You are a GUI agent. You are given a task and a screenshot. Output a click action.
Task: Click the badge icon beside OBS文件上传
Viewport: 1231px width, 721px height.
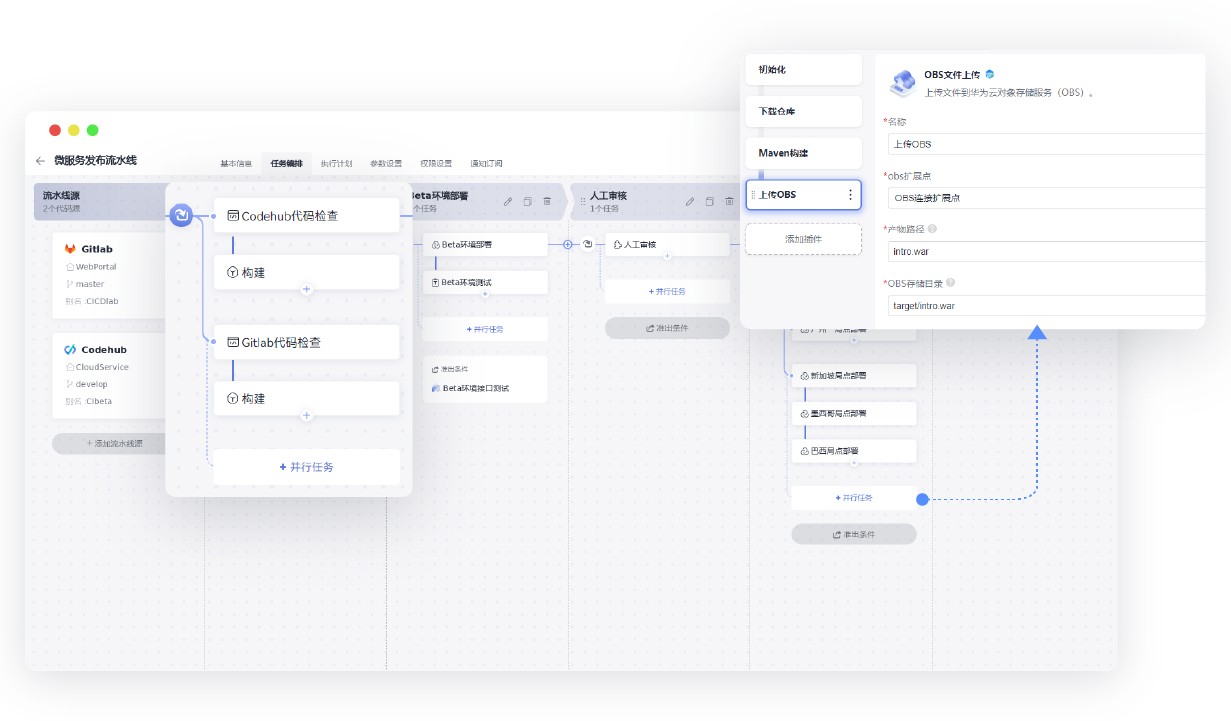[990, 74]
